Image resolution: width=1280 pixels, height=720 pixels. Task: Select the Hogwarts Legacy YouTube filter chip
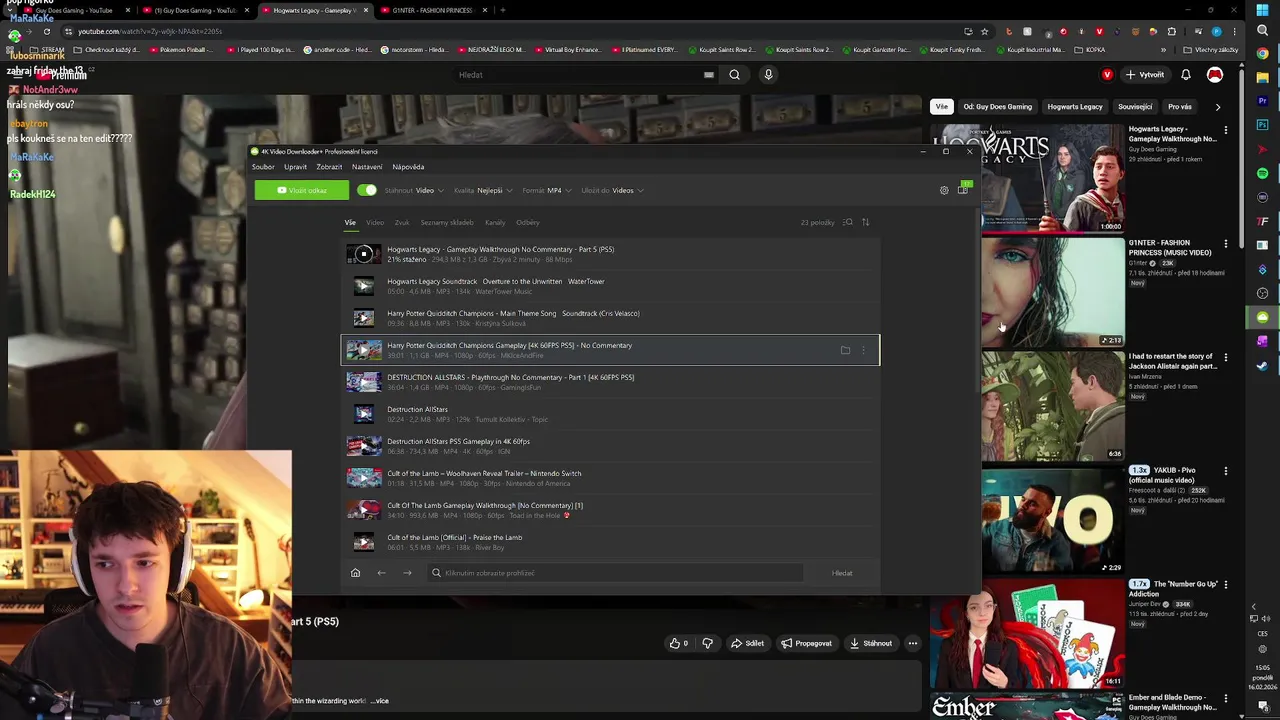1075,106
